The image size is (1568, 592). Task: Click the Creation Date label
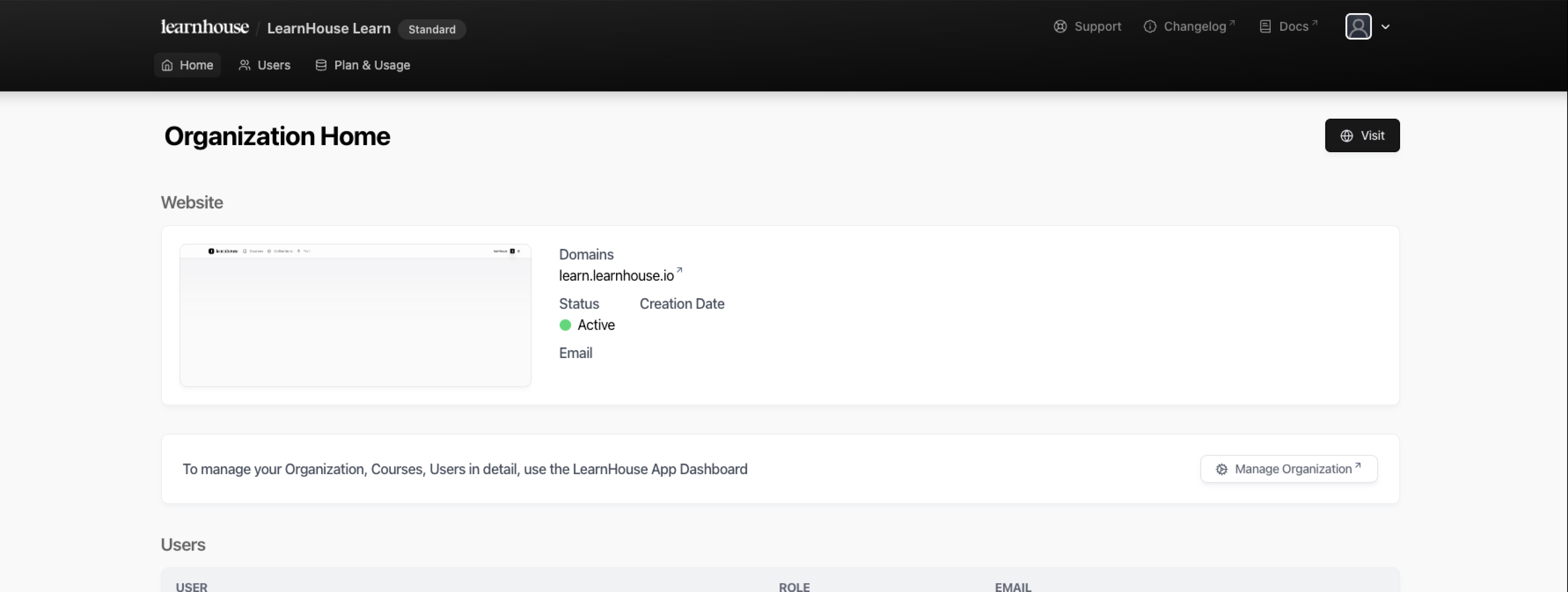click(x=682, y=304)
